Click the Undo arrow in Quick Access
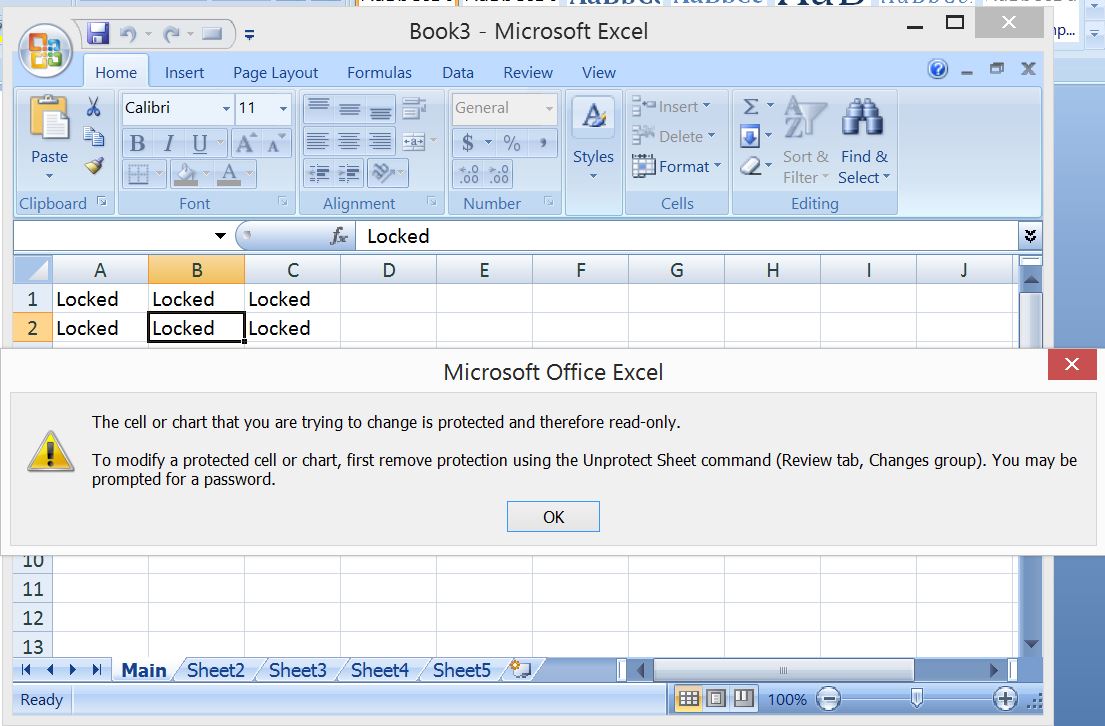Viewport: 1105px width, 726px height. (x=128, y=33)
